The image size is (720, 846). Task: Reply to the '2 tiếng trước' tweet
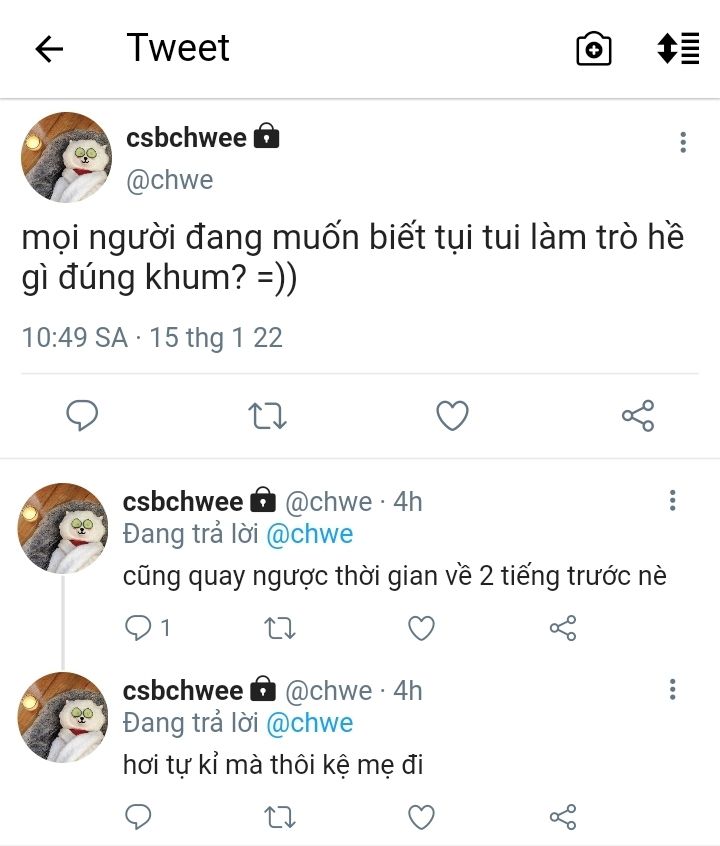click(x=137, y=628)
